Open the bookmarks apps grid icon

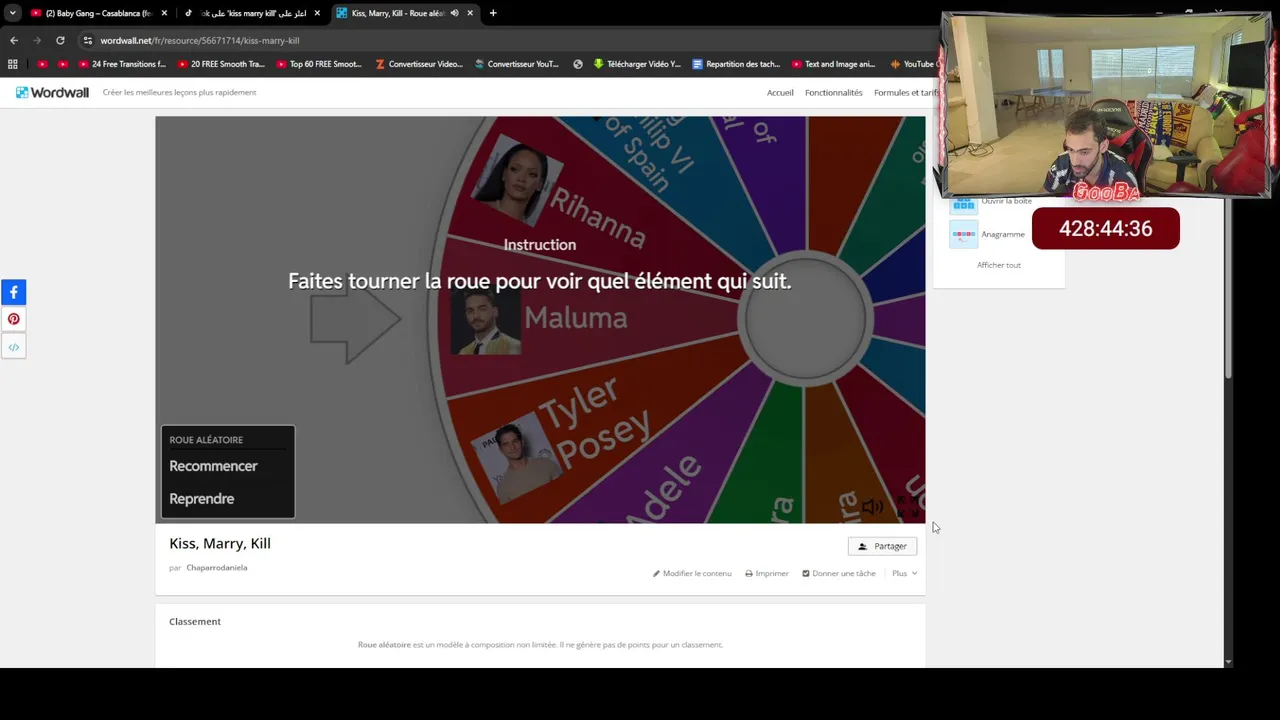click(12, 64)
